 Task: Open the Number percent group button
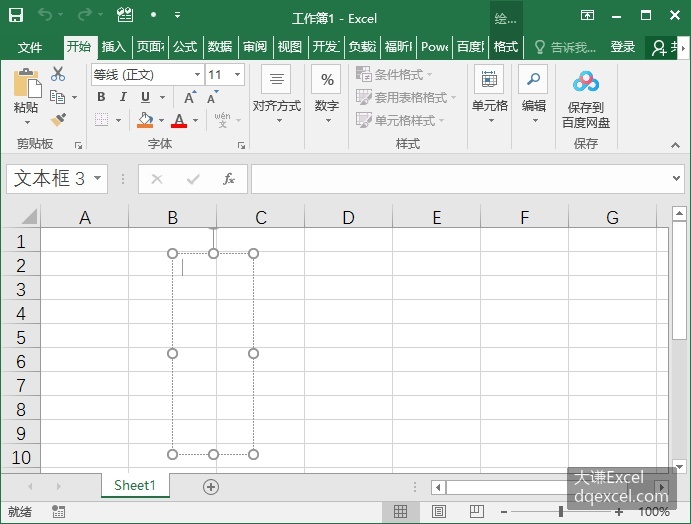(327, 94)
